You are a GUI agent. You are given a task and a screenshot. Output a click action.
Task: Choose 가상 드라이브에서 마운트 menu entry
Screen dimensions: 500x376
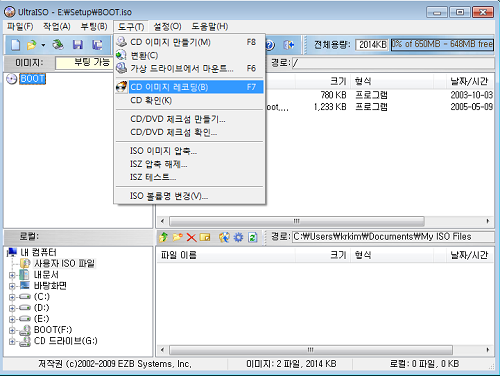(x=190, y=69)
